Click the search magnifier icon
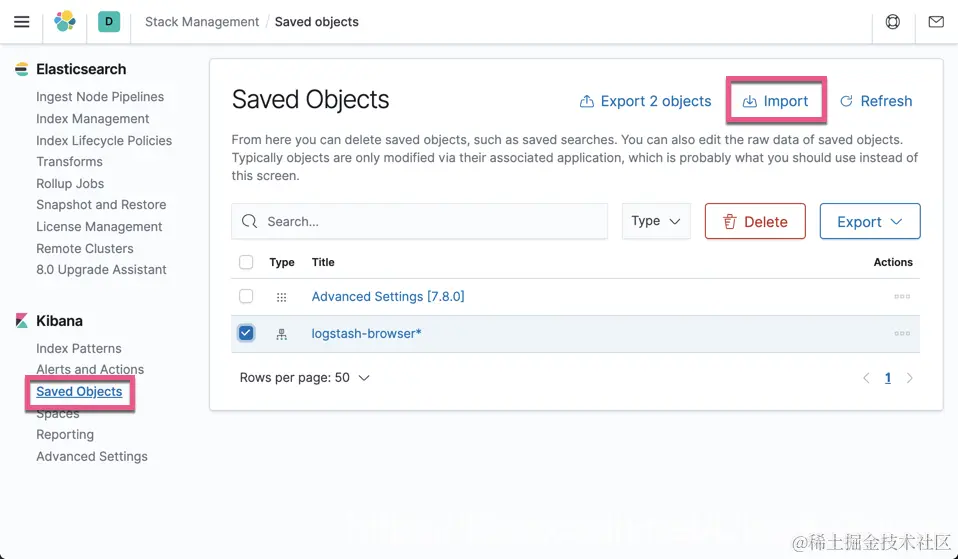 tap(249, 221)
